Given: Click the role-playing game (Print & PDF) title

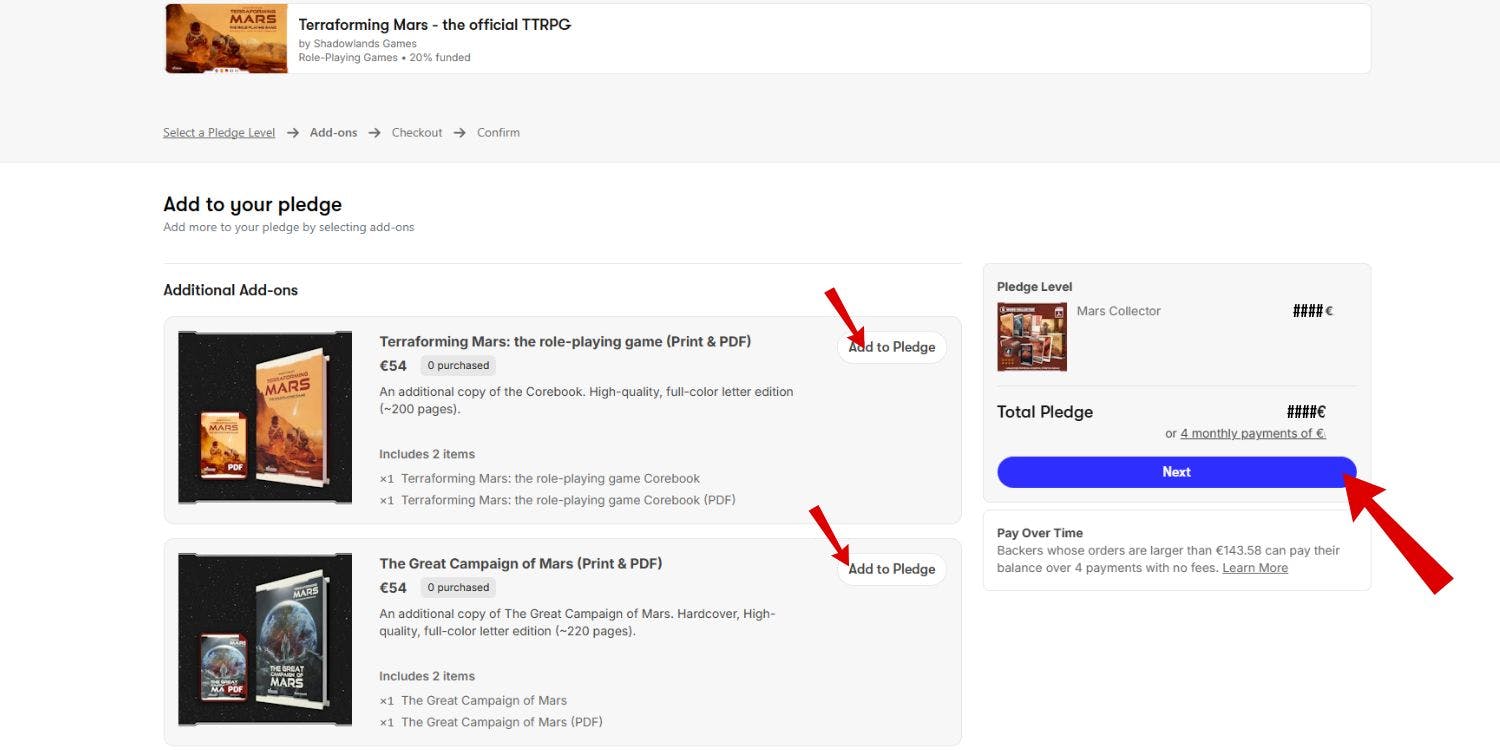Looking at the screenshot, I should 565,342.
